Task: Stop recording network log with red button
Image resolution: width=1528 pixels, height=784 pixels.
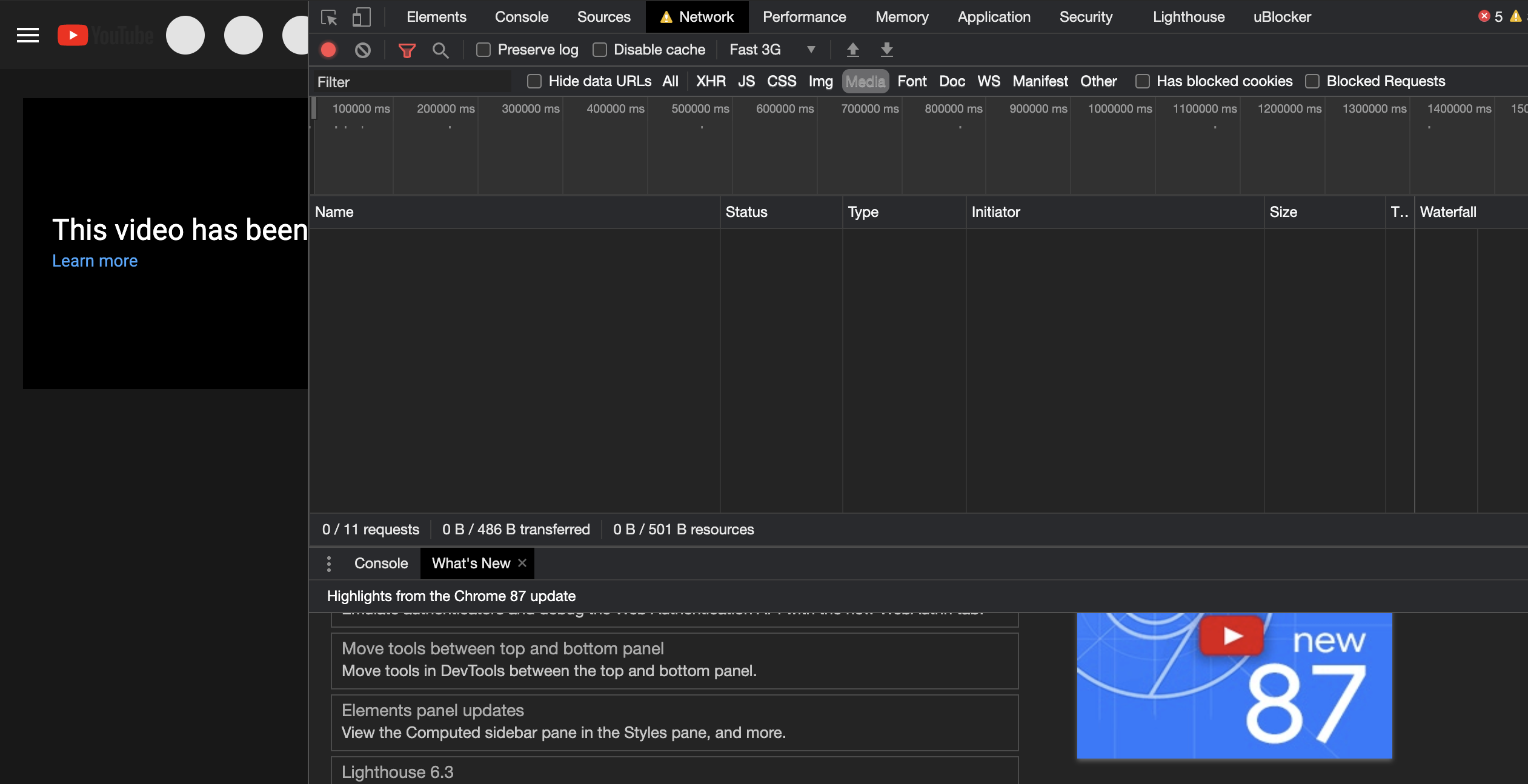Action: (328, 50)
